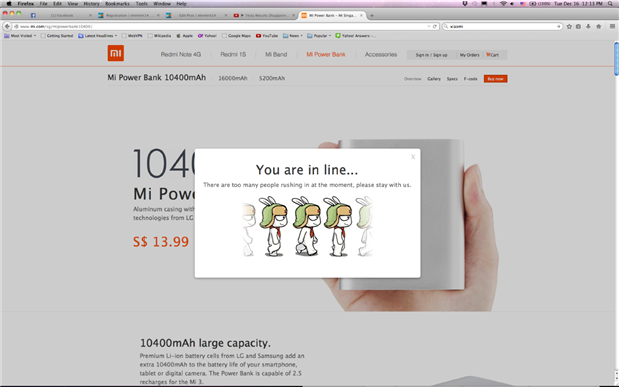
Task: Open My Orders
Action: tap(469, 55)
